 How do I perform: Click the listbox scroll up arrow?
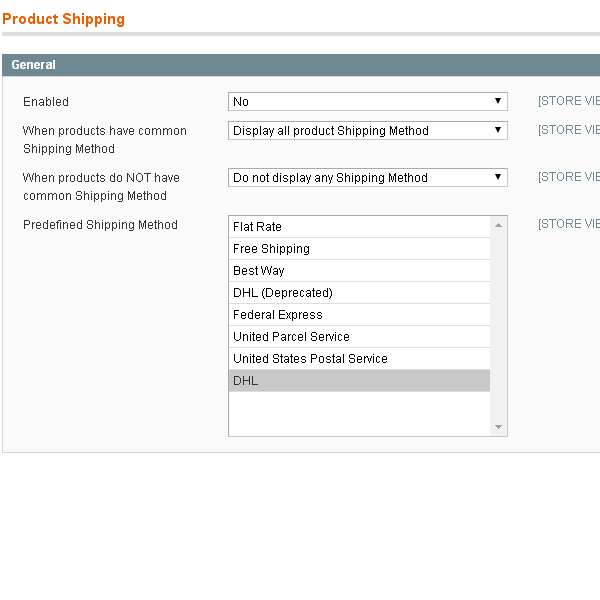(x=499, y=225)
